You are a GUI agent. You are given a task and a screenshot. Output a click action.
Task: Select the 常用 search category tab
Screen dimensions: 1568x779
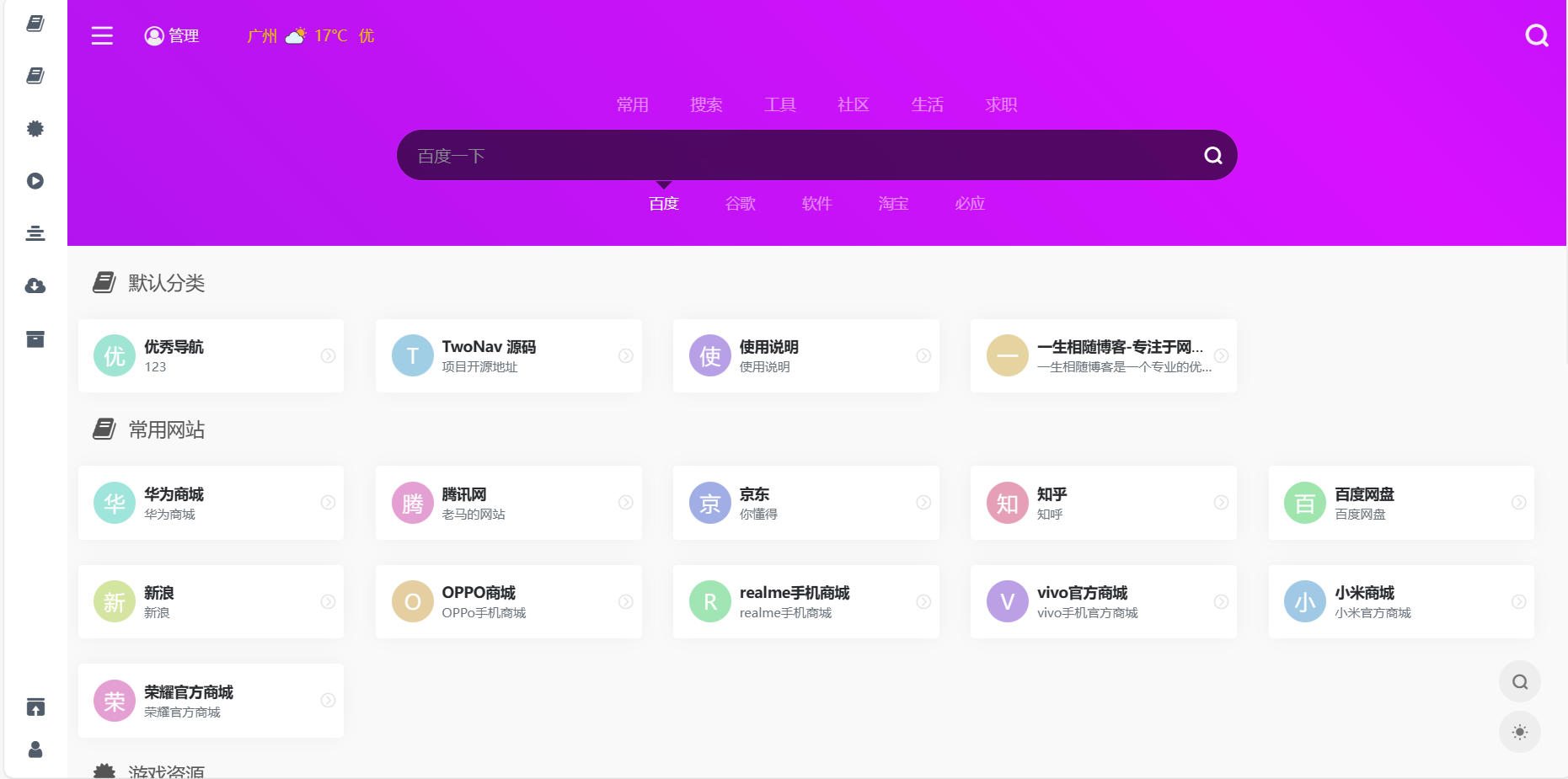click(x=633, y=104)
